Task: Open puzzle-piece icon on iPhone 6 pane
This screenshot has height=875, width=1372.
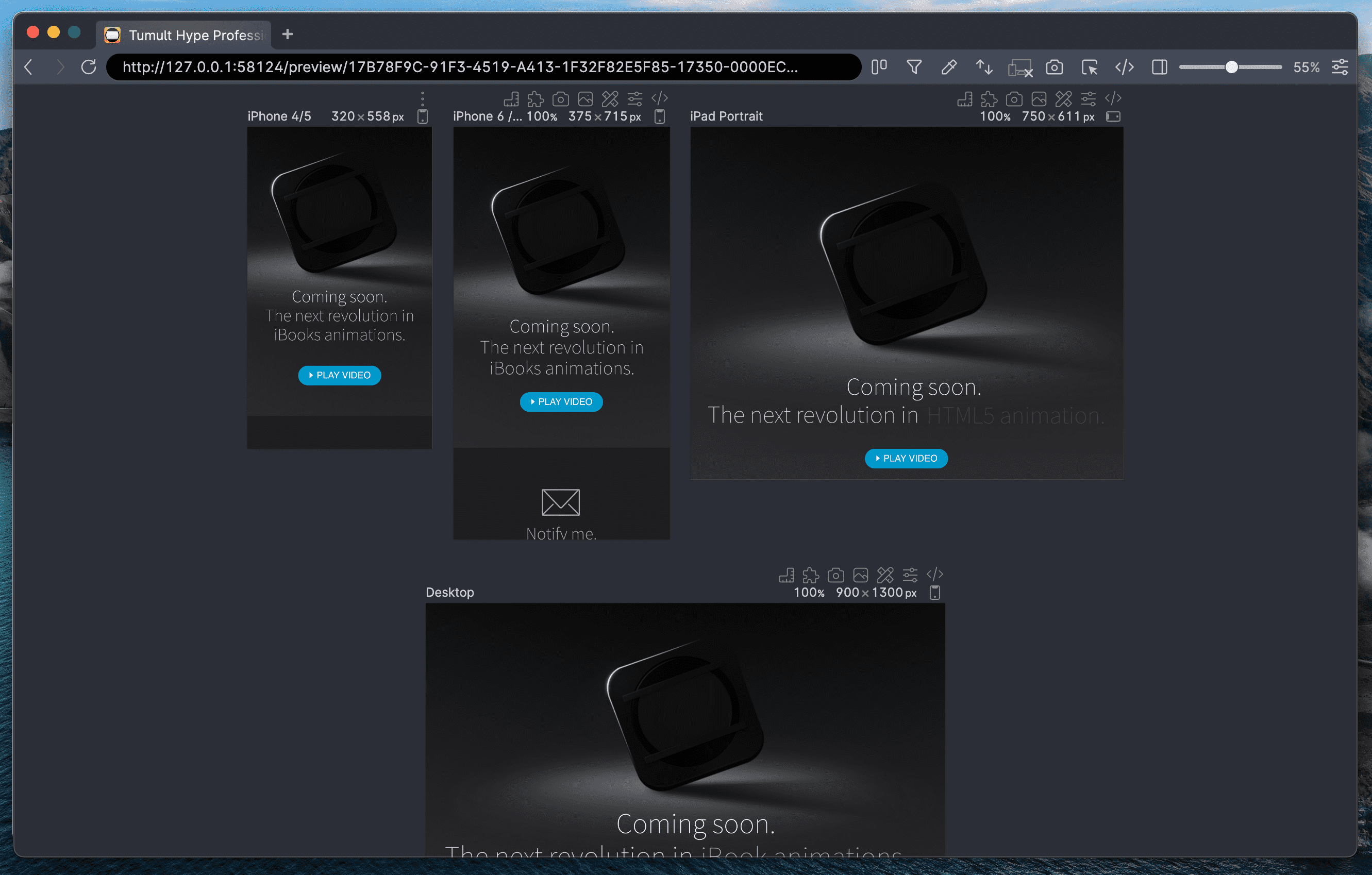Action: tap(536, 99)
